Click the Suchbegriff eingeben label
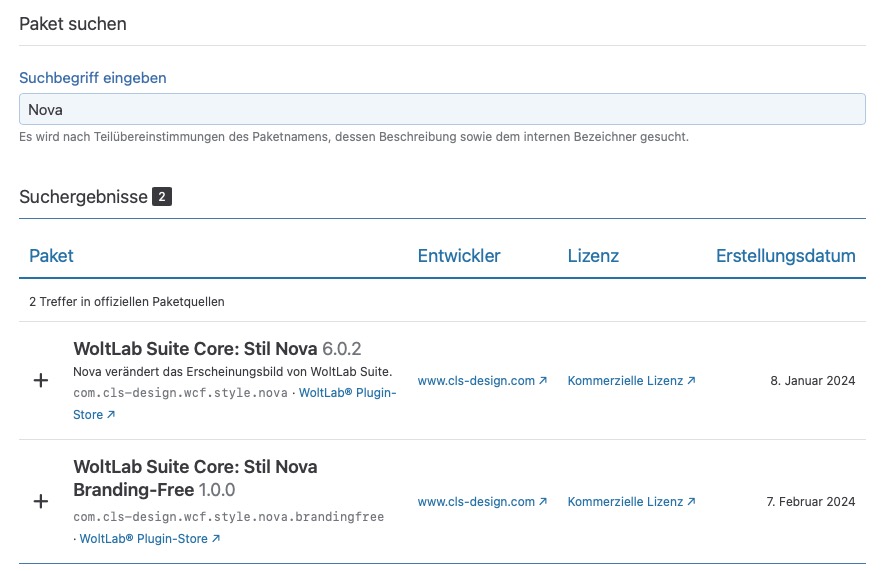 [x=93, y=77]
